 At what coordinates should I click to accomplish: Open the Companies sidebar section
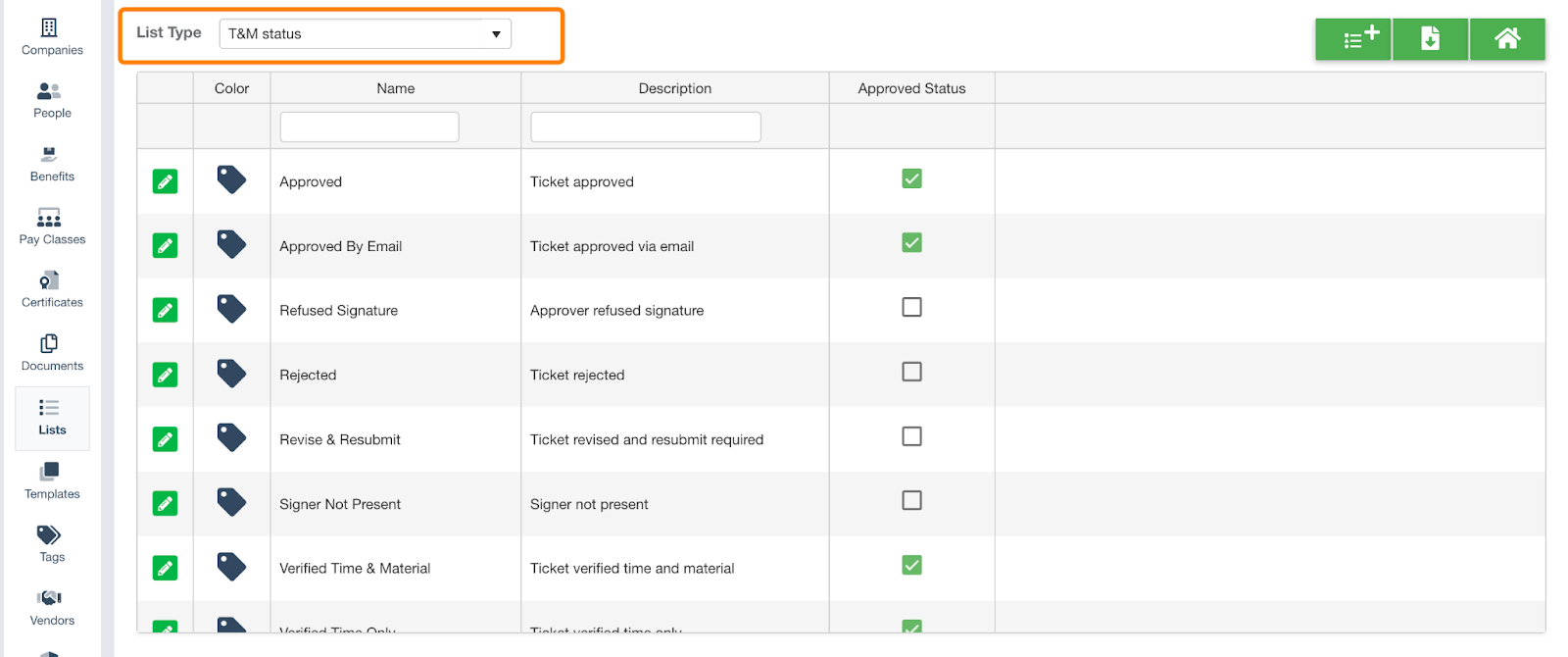click(x=52, y=37)
